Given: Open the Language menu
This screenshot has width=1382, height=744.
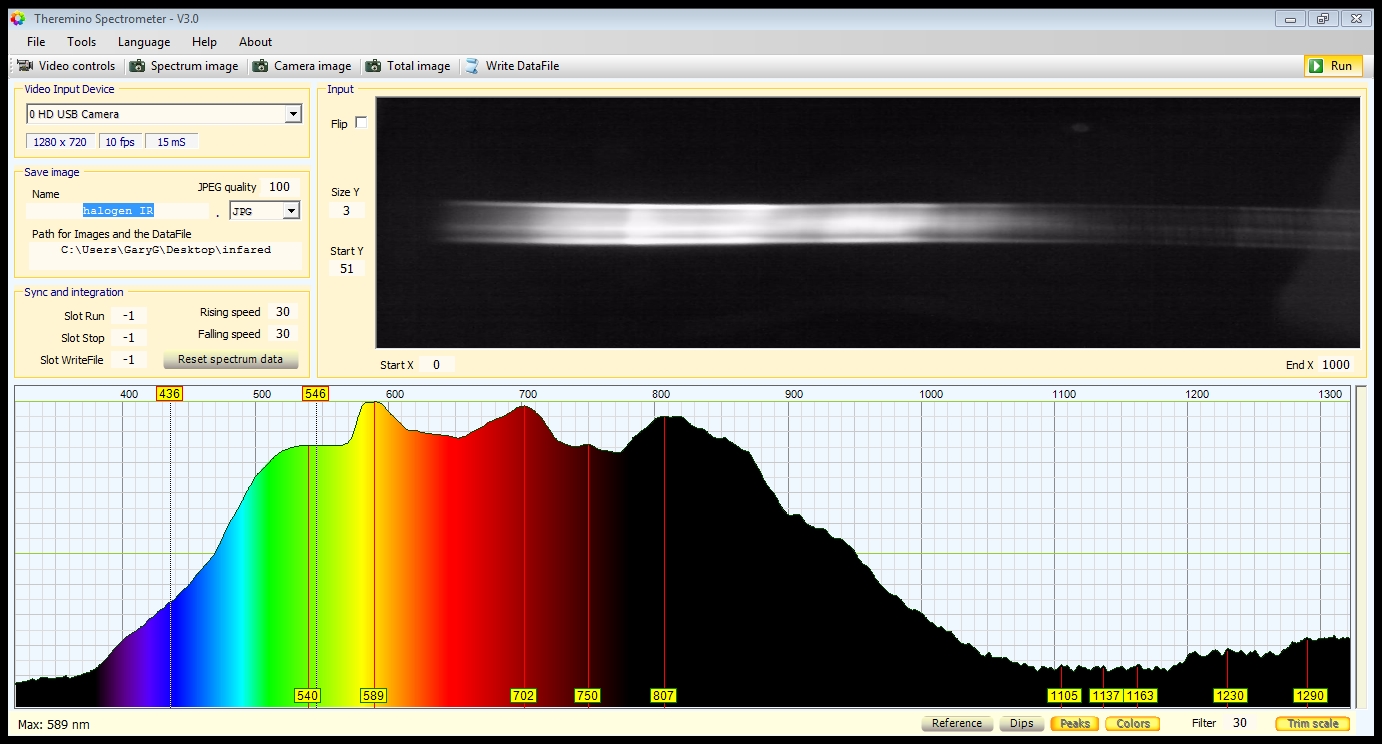Looking at the screenshot, I should (x=144, y=42).
